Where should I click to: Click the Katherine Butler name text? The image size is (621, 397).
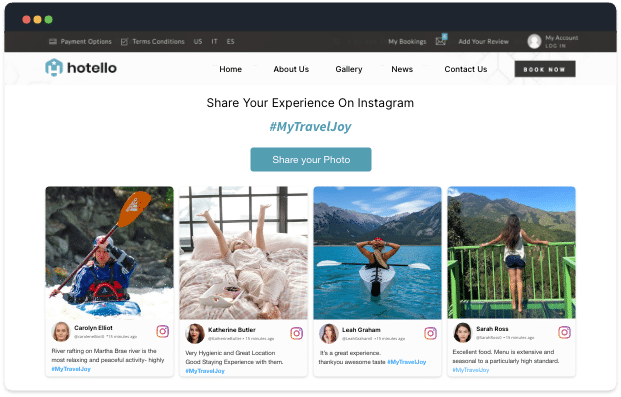pyautogui.click(x=232, y=330)
